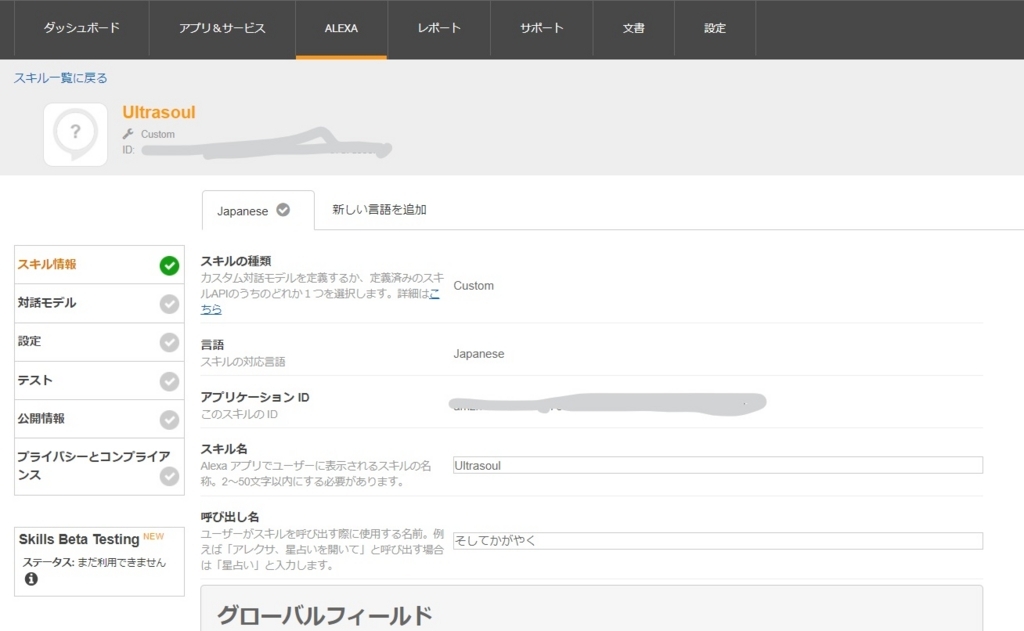Open 新しい言語を追加 tab
Viewport: 1024px width, 631px height.
[x=379, y=210]
